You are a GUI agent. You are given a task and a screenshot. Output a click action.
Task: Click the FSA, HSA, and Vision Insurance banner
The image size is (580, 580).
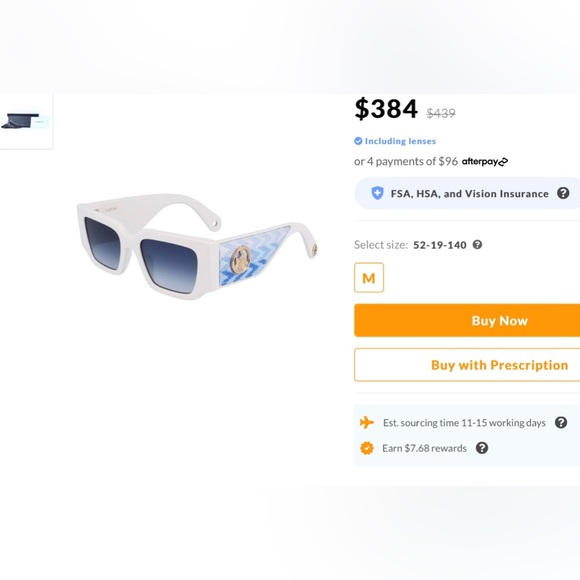(467, 193)
